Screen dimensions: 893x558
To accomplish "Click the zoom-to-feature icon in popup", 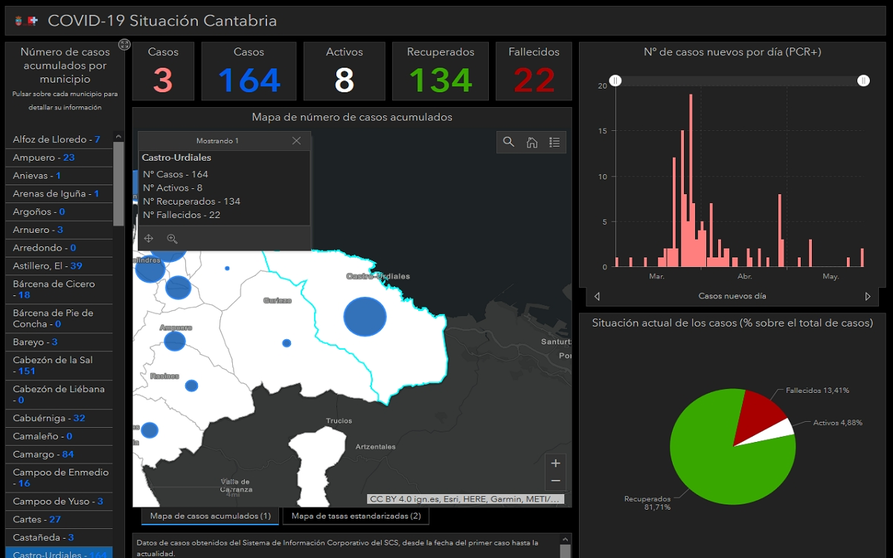I will (172, 239).
